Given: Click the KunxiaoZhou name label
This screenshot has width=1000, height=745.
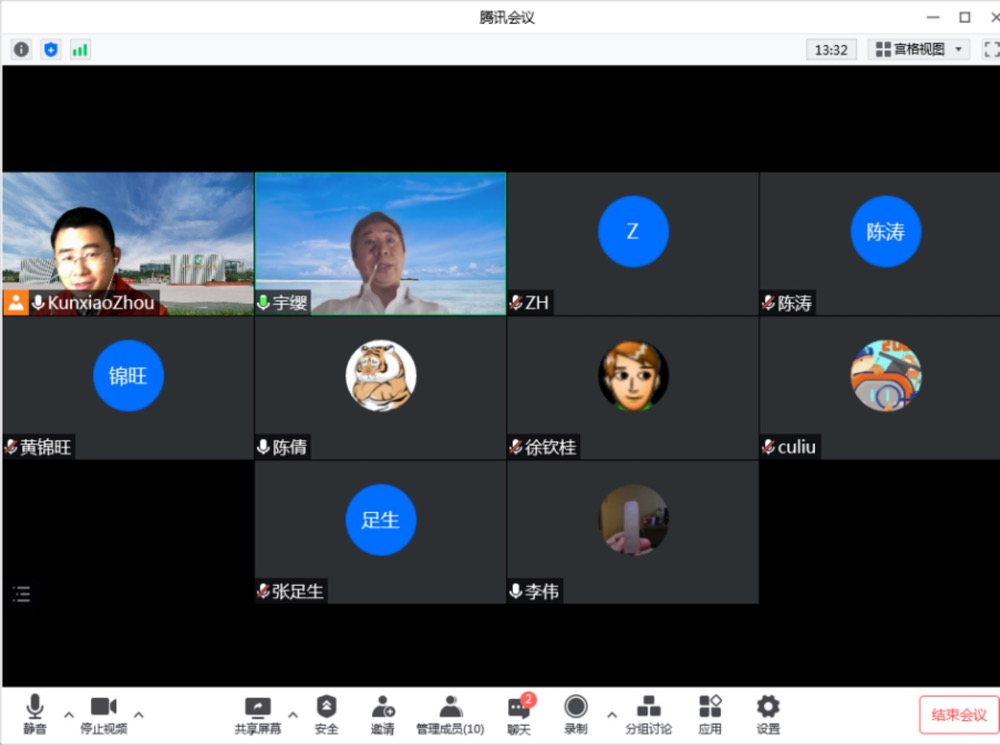Looking at the screenshot, I should coord(101,303).
